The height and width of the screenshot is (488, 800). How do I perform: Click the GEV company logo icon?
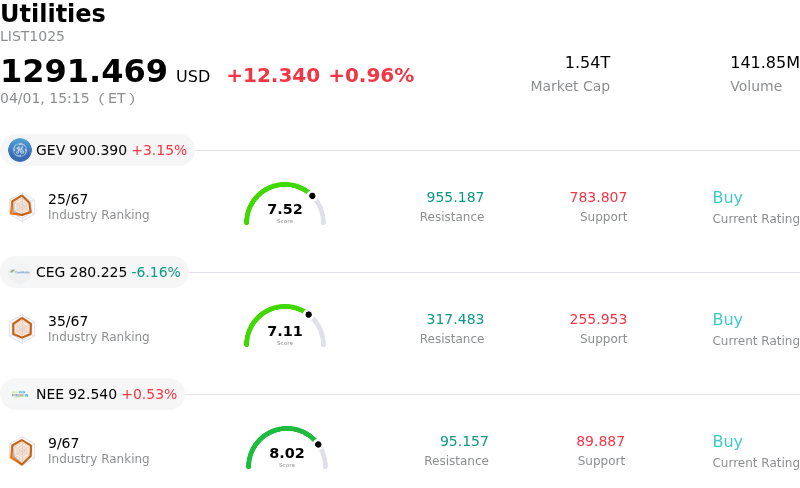tap(20, 150)
